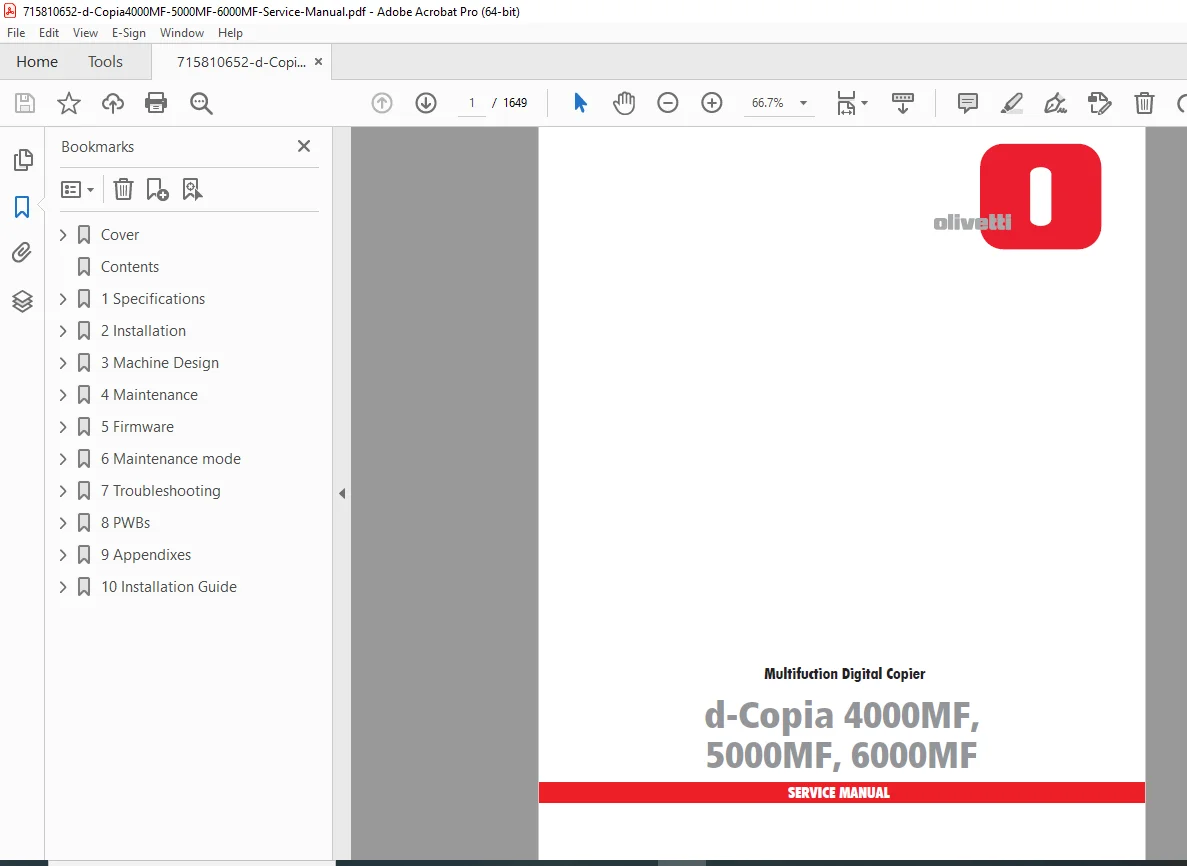The height and width of the screenshot is (866, 1187).
Task: Open the Find text magnifier tool
Action: tap(201, 103)
